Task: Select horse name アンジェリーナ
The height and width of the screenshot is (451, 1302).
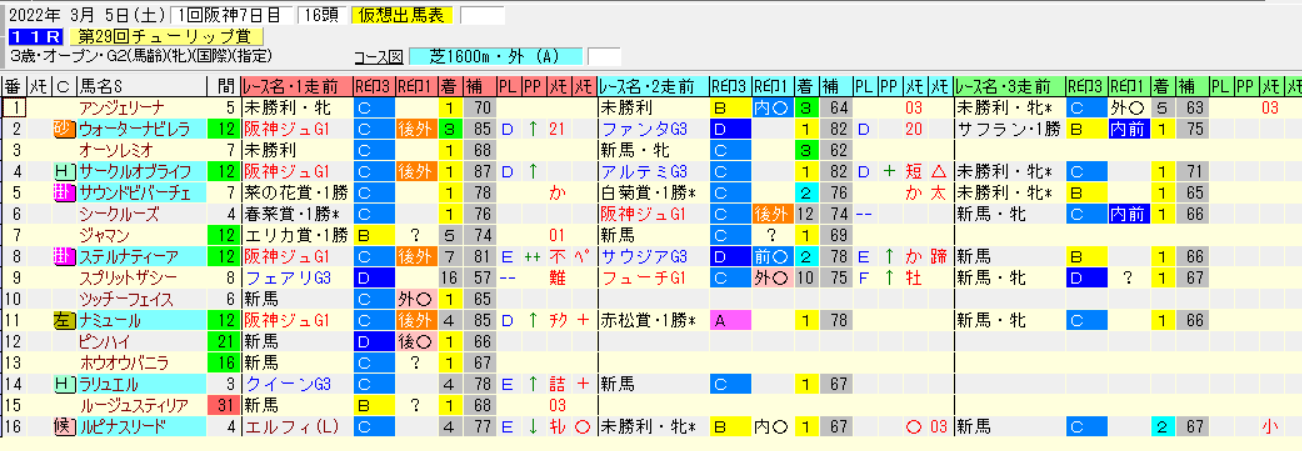Action: tap(123, 107)
